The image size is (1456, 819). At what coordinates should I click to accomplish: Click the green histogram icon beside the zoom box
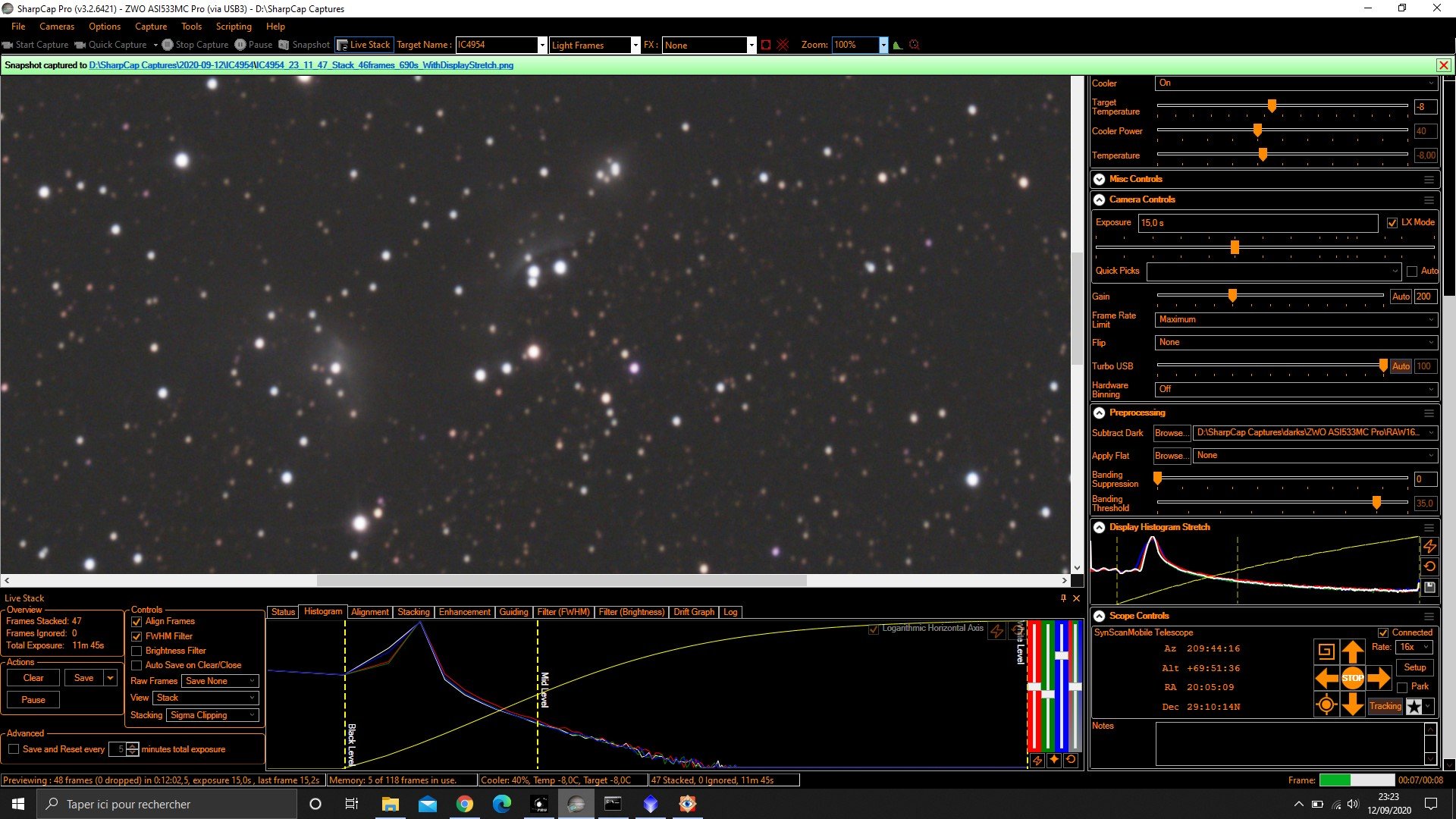[x=898, y=45]
